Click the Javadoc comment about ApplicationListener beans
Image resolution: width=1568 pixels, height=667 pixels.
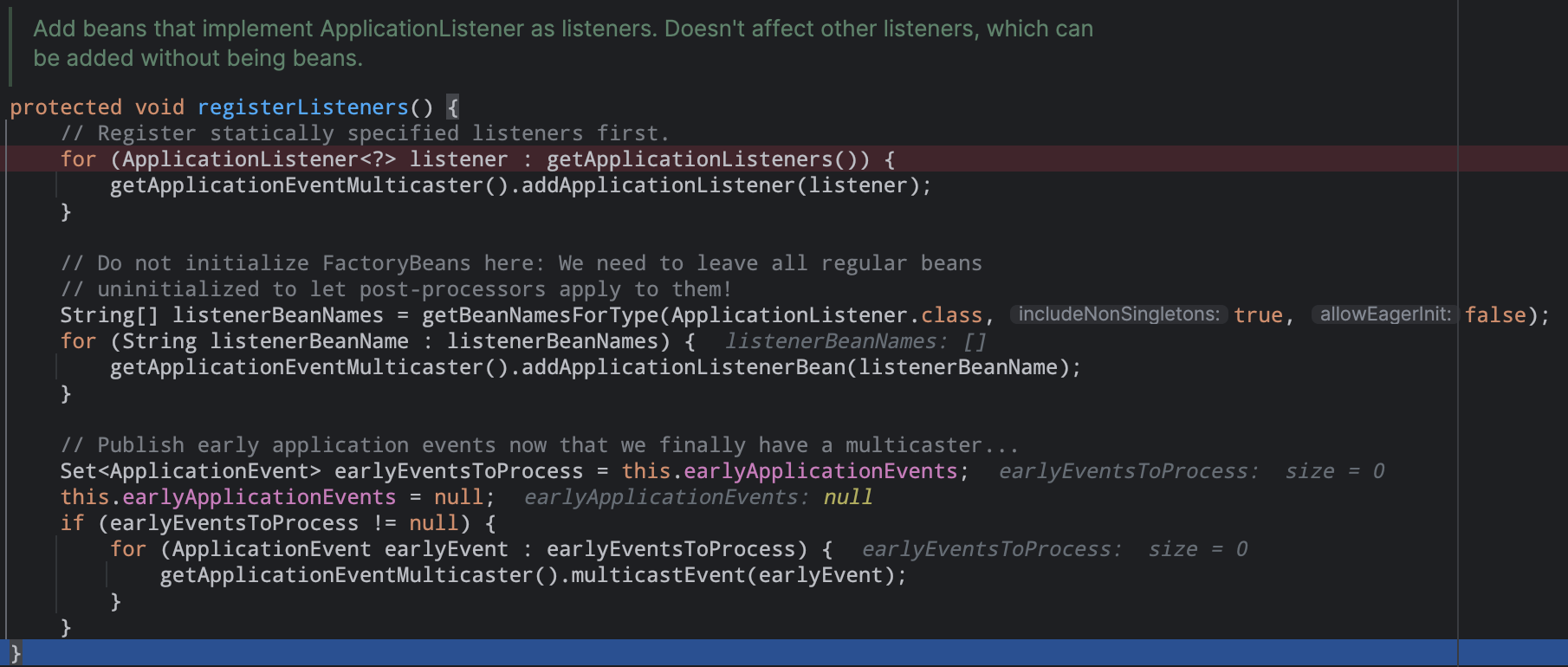[x=563, y=43]
